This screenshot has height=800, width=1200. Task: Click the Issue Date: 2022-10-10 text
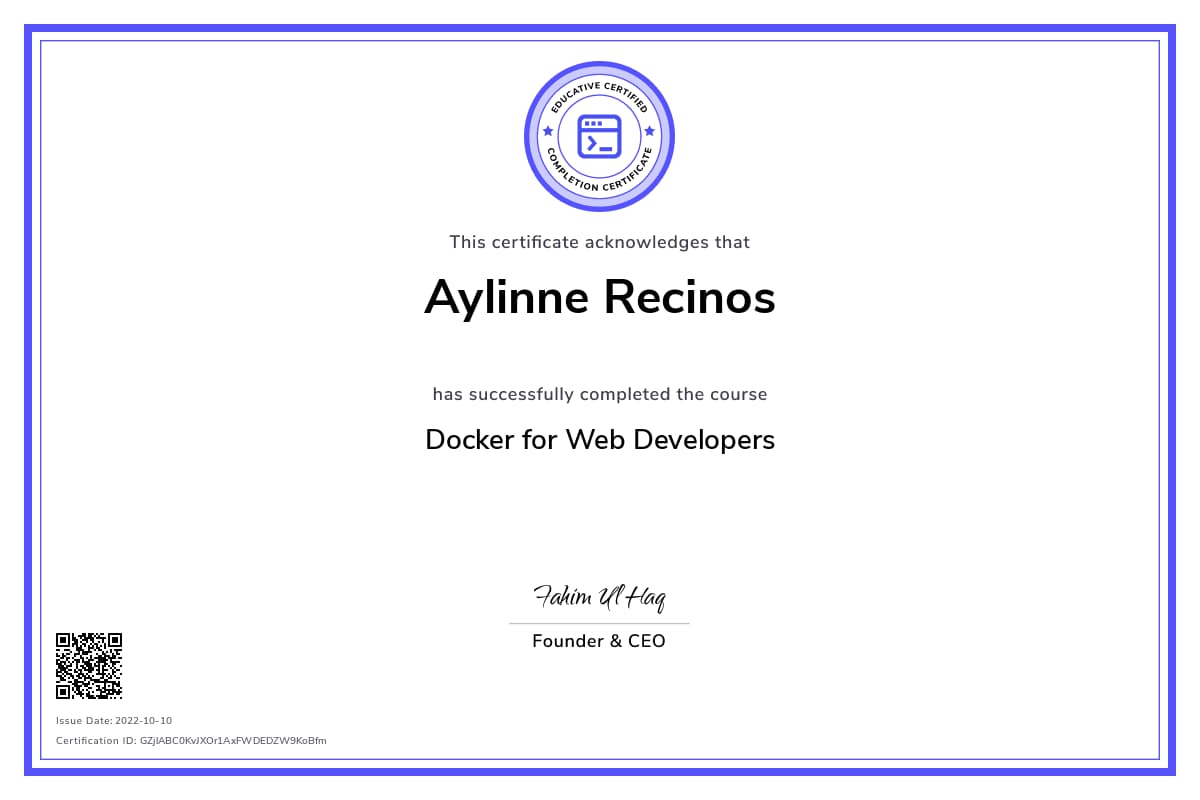pos(114,720)
